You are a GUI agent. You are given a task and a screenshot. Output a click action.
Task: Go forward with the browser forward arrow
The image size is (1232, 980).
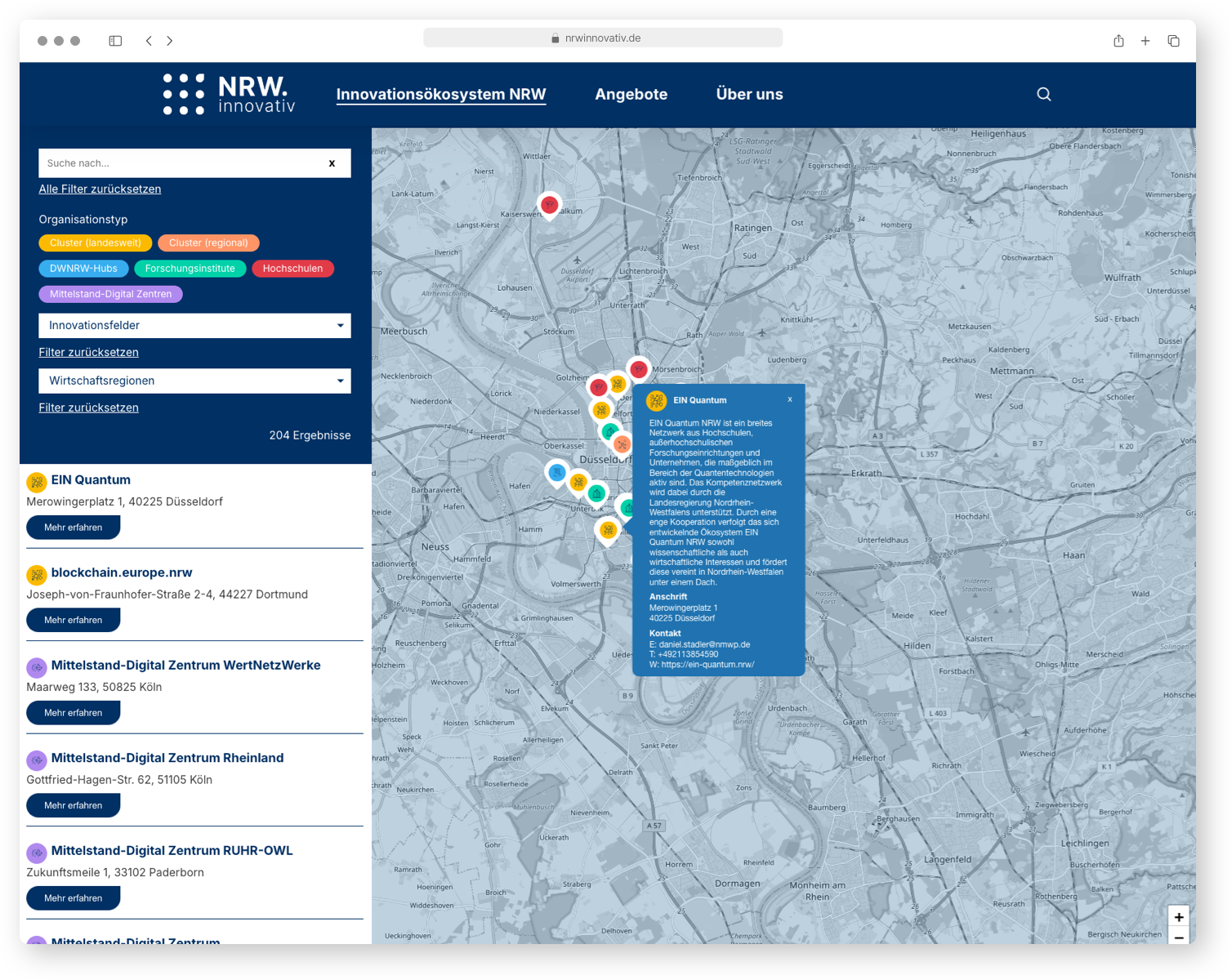(x=170, y=41)
